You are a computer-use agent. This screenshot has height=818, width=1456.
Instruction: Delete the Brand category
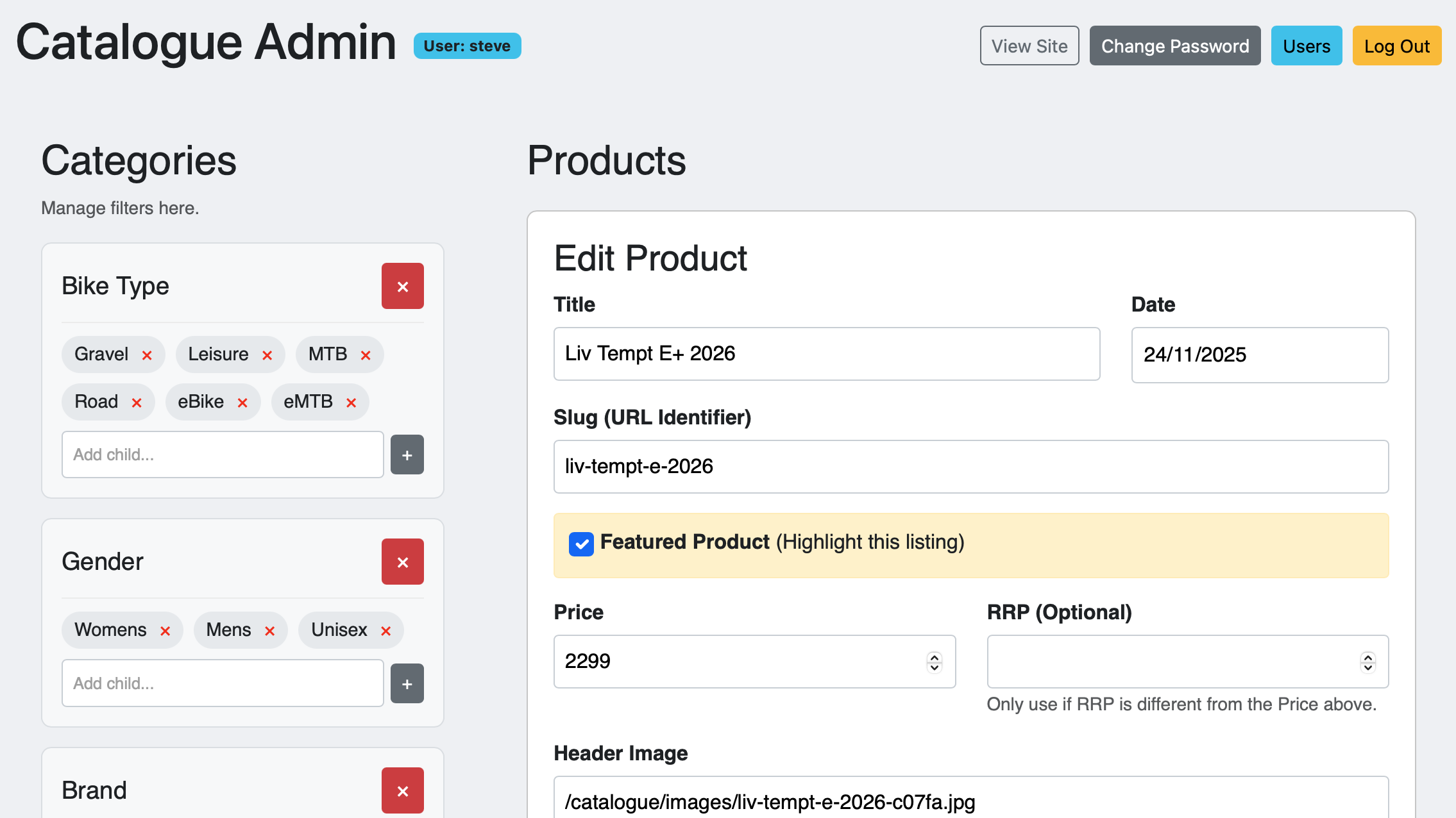pyautogui.click(x=402, y=790)
